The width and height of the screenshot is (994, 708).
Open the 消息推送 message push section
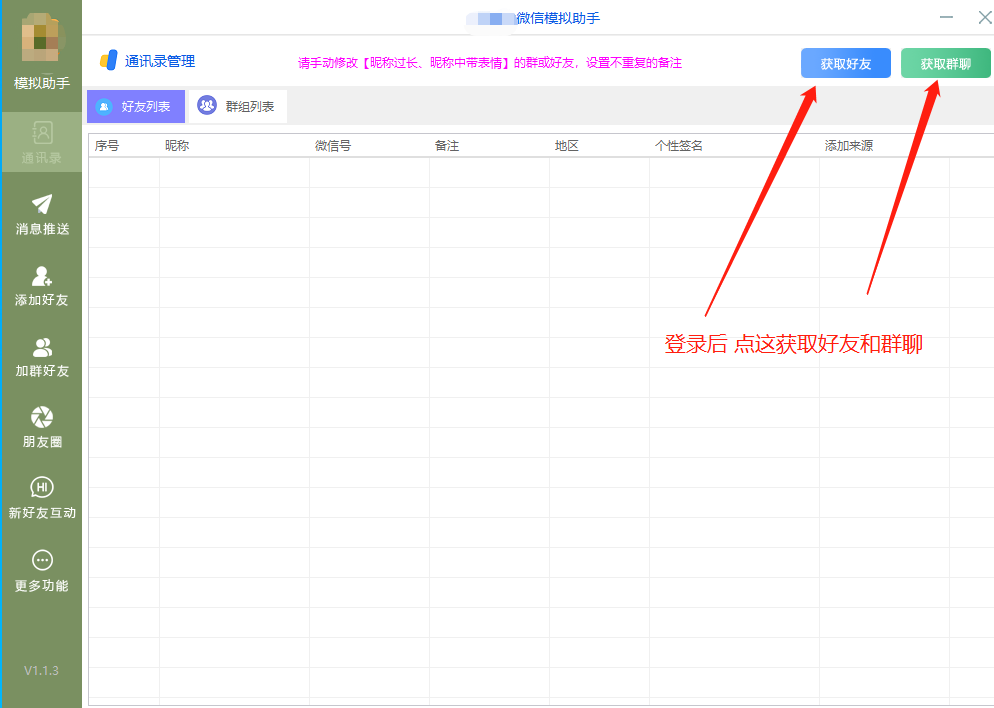point(42,215)
